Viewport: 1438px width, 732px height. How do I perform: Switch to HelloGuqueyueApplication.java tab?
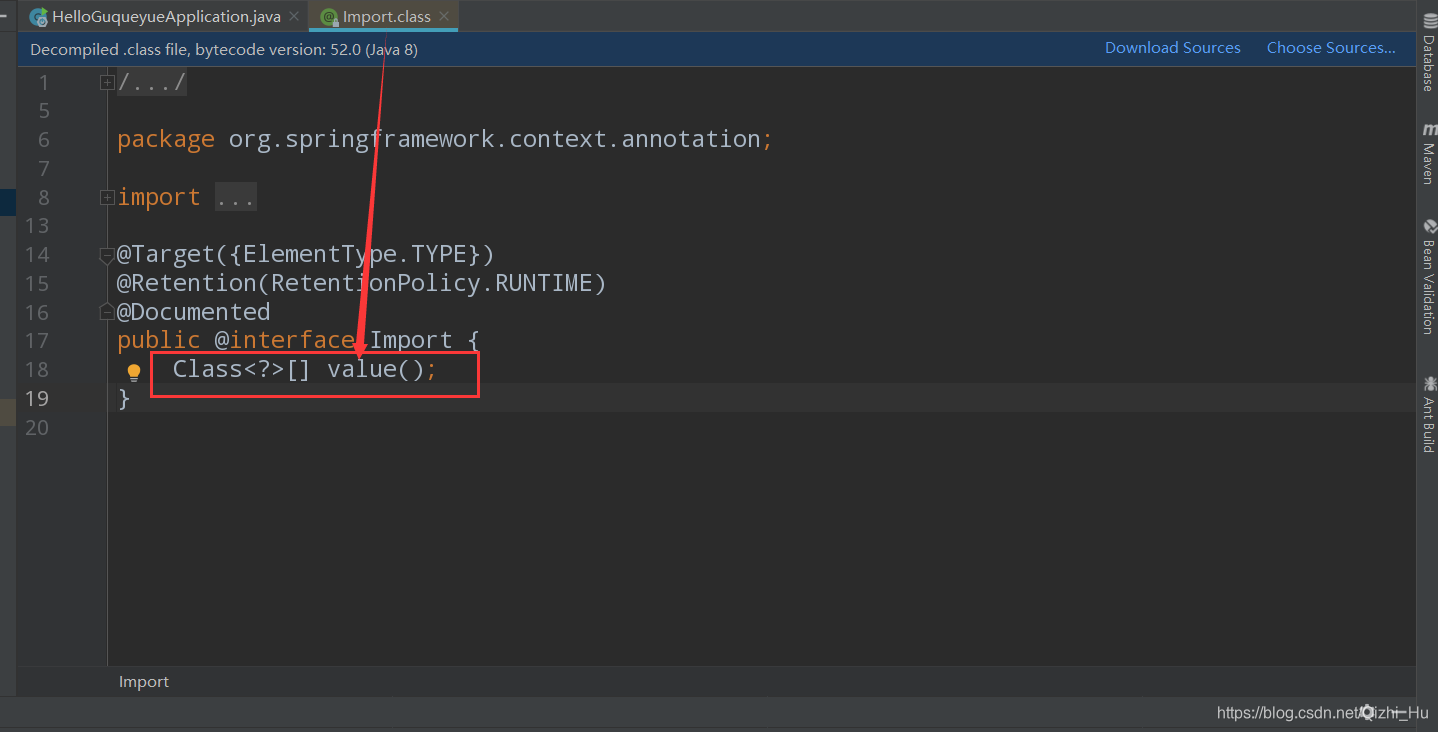166,17
